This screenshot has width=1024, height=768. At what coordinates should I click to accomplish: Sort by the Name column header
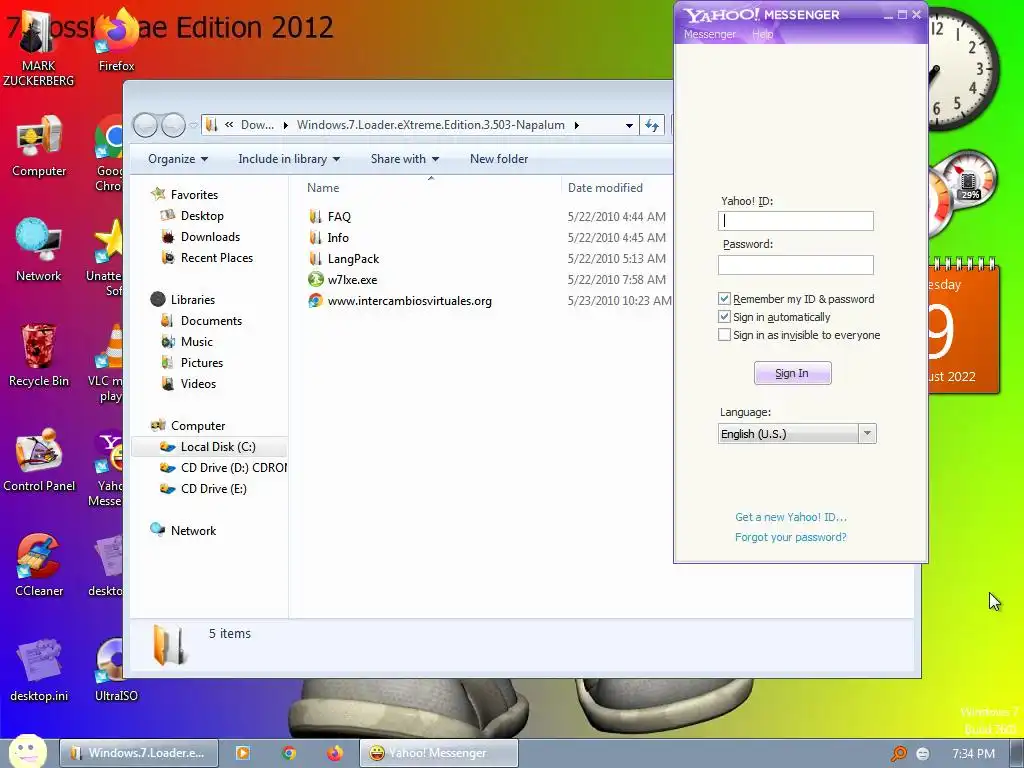click(323, 187)
